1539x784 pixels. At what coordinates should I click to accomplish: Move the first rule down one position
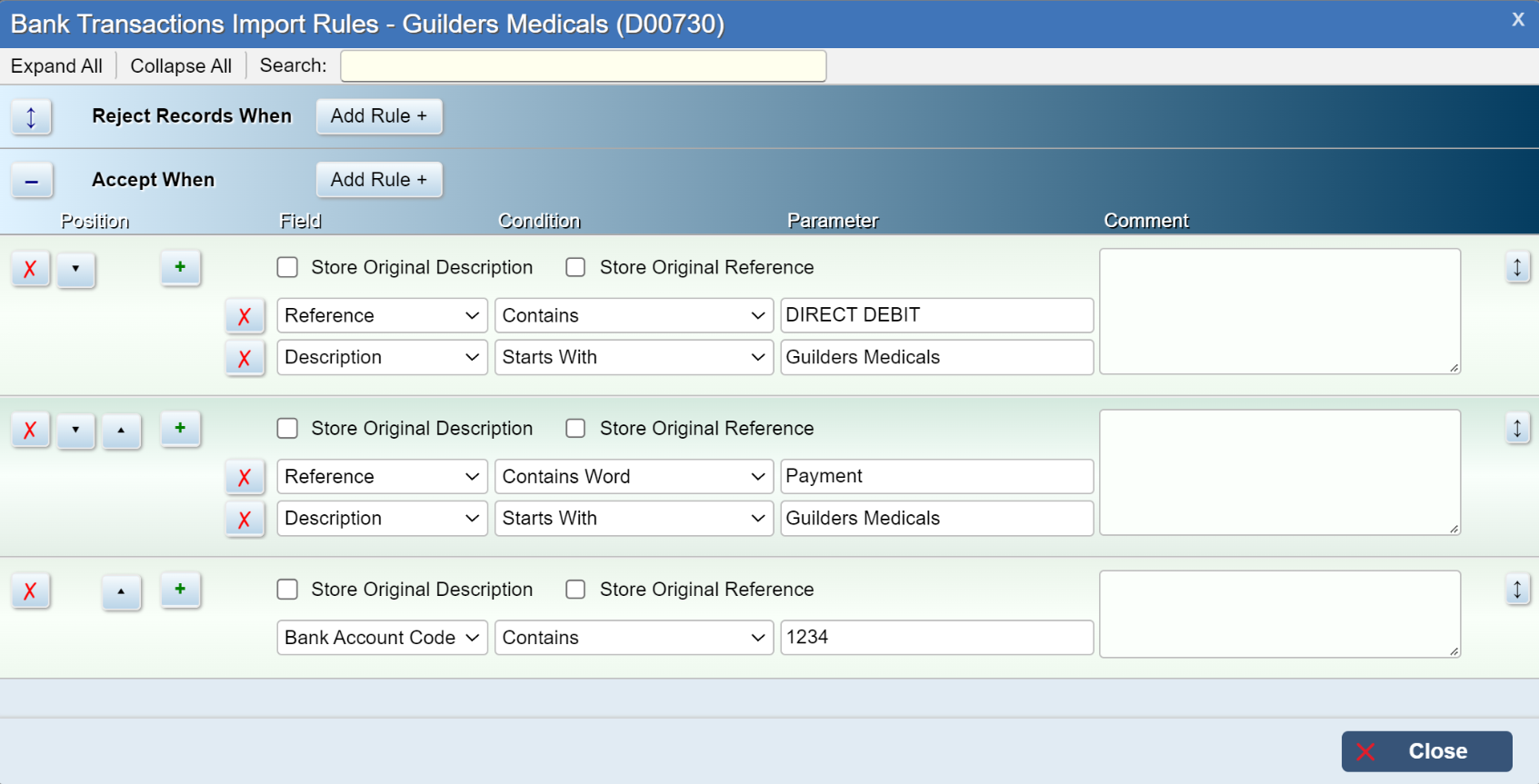75,269
